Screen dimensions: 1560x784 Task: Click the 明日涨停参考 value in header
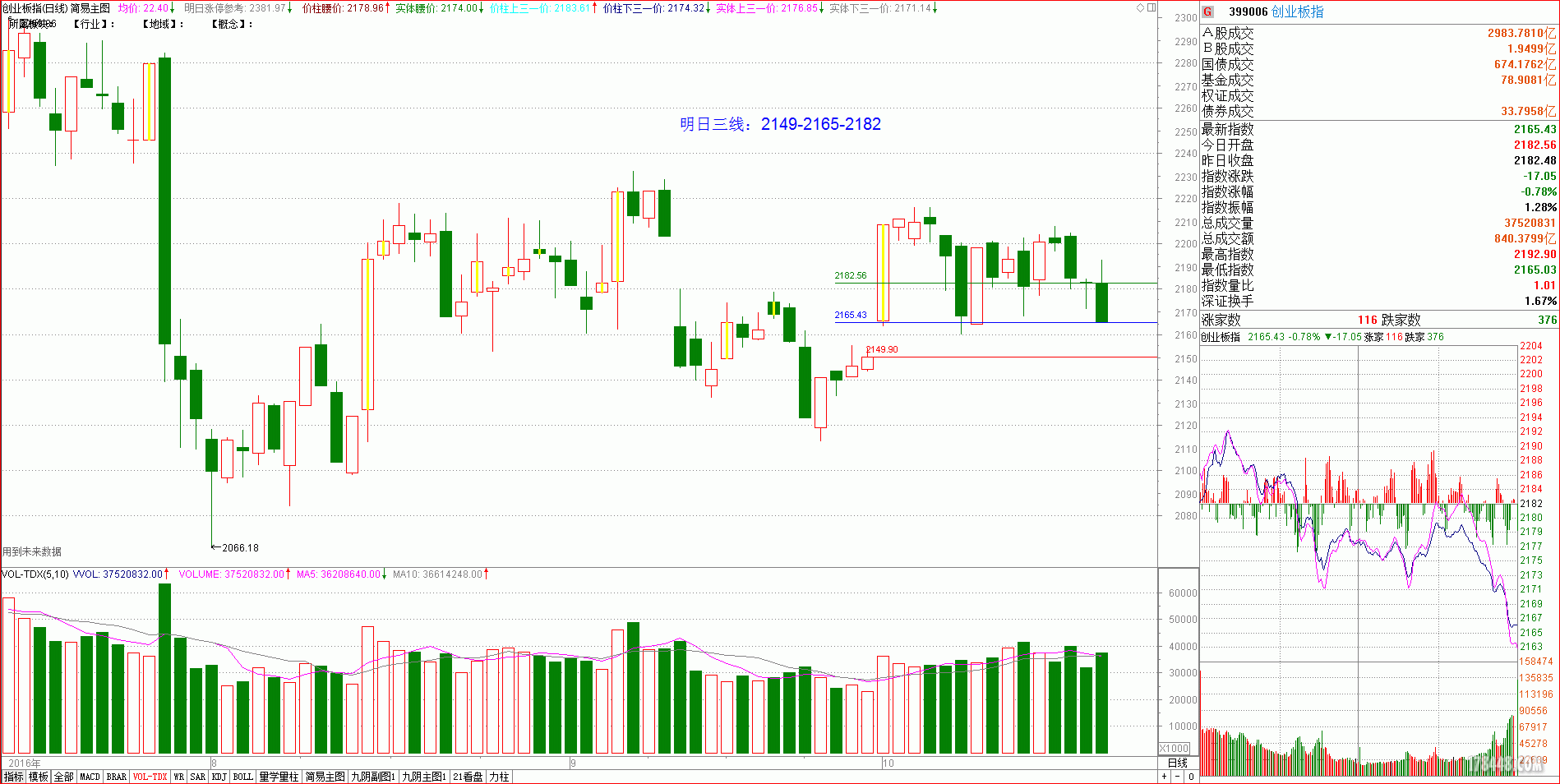(x=238, y=7)
